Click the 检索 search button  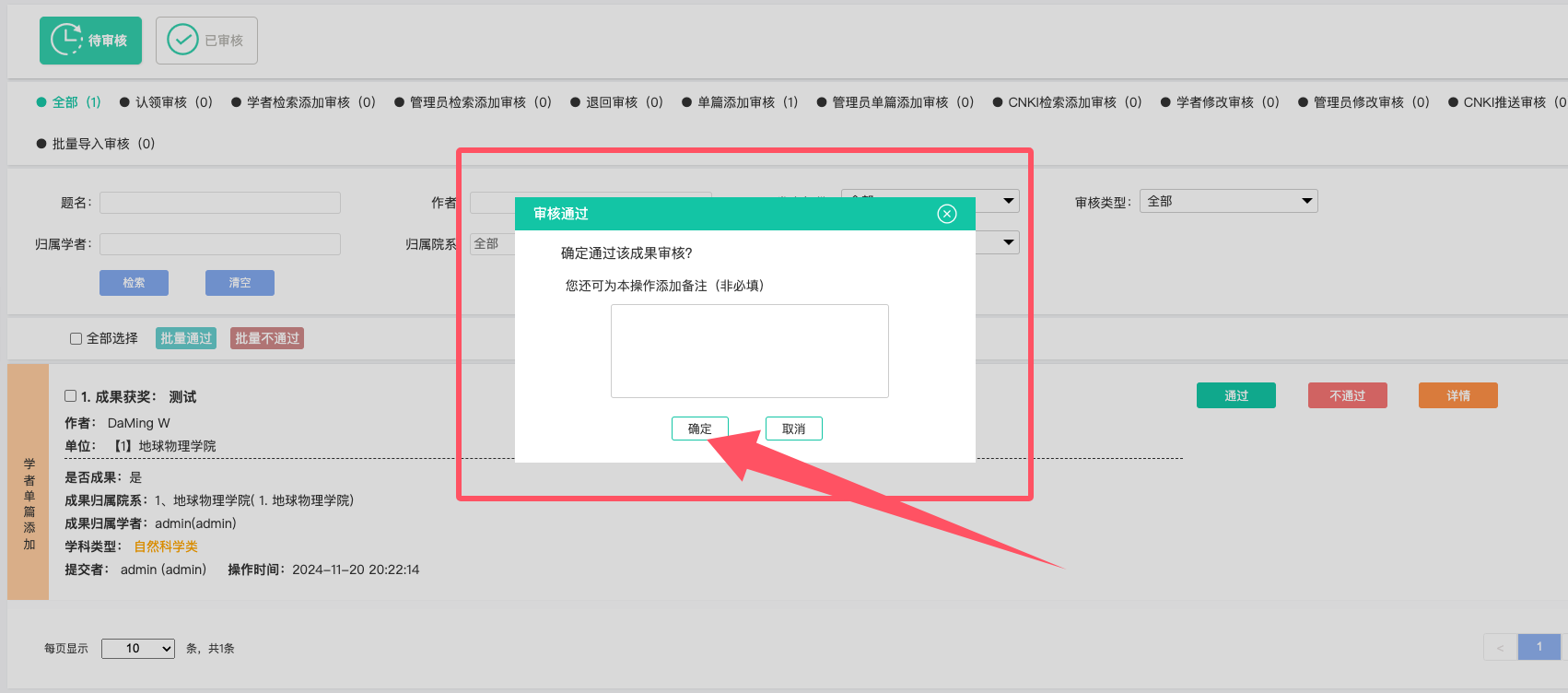point(134,283)
